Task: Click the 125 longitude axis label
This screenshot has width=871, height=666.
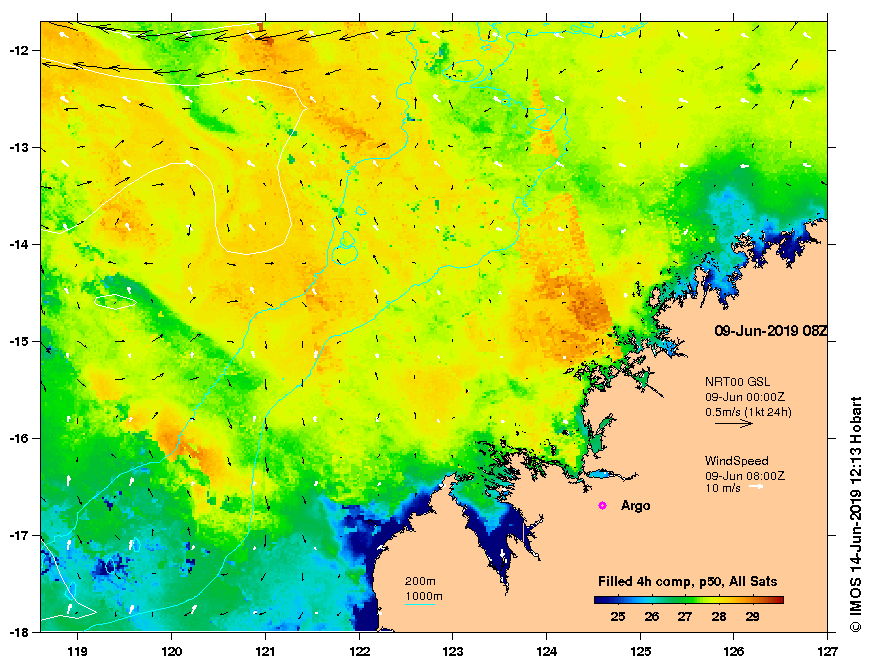Action: tap(640, 652)
